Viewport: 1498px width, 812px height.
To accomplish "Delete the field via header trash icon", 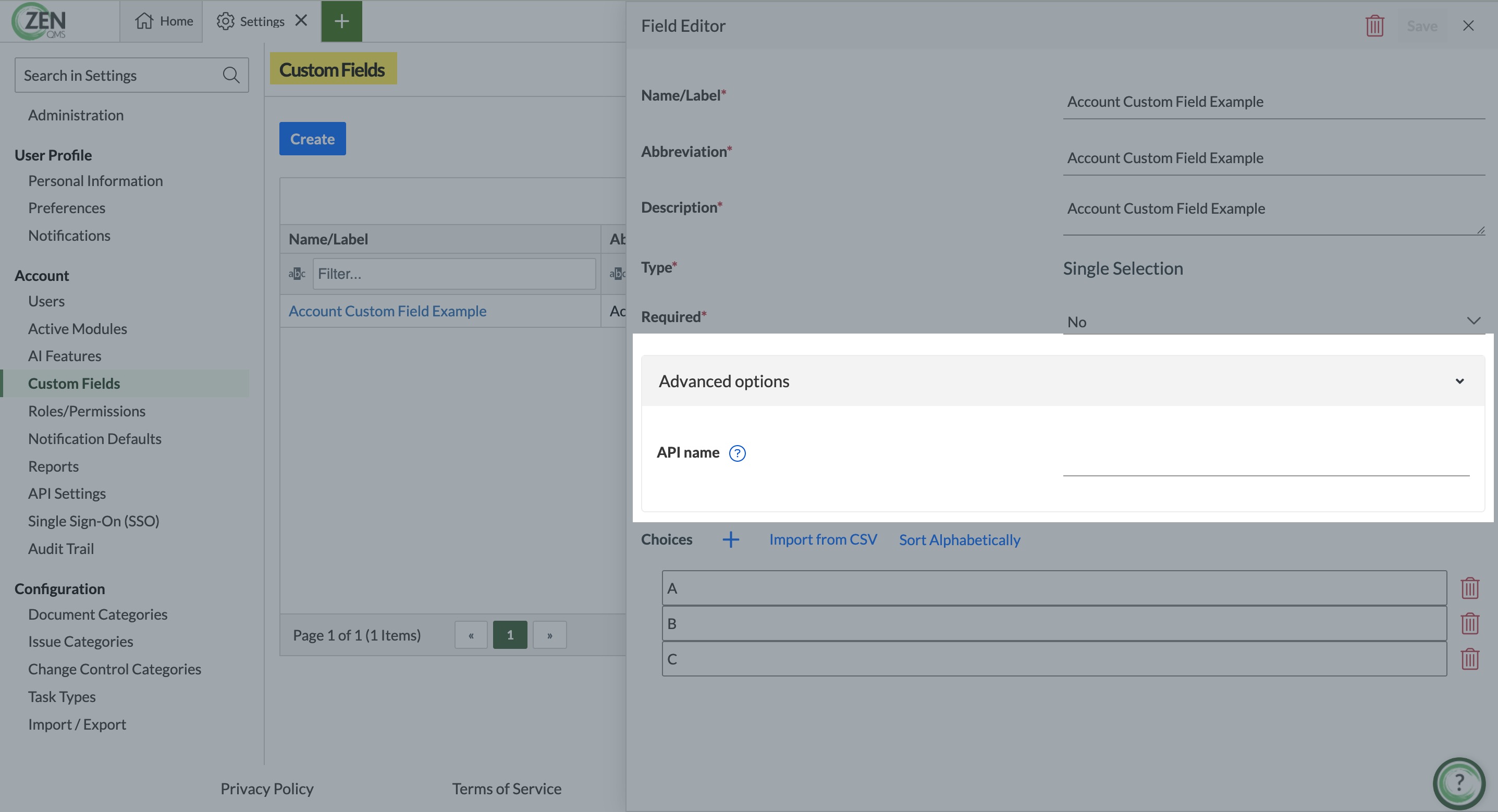I will pos(1374,26).
